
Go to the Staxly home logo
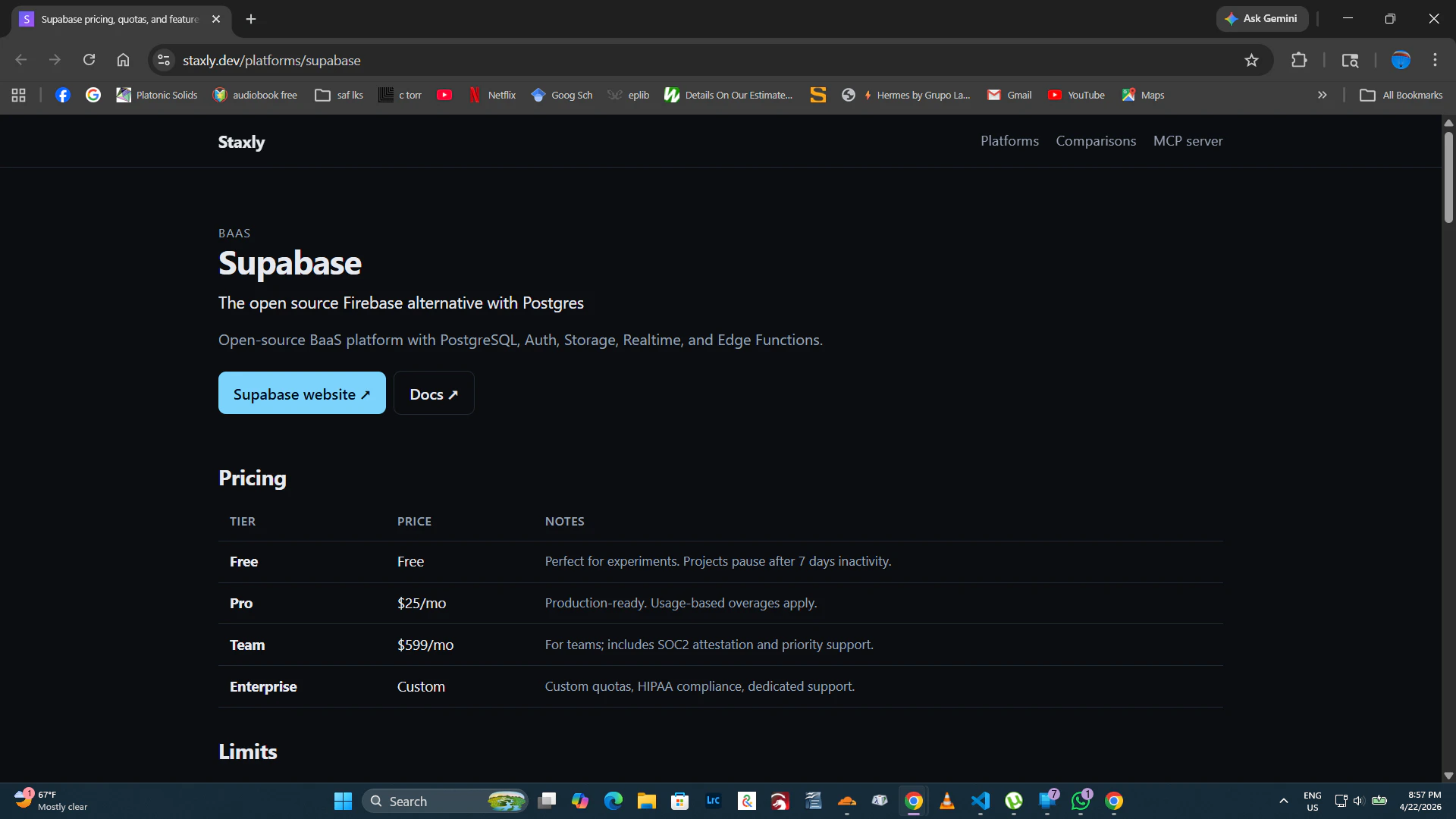click(x=241, y=142)
